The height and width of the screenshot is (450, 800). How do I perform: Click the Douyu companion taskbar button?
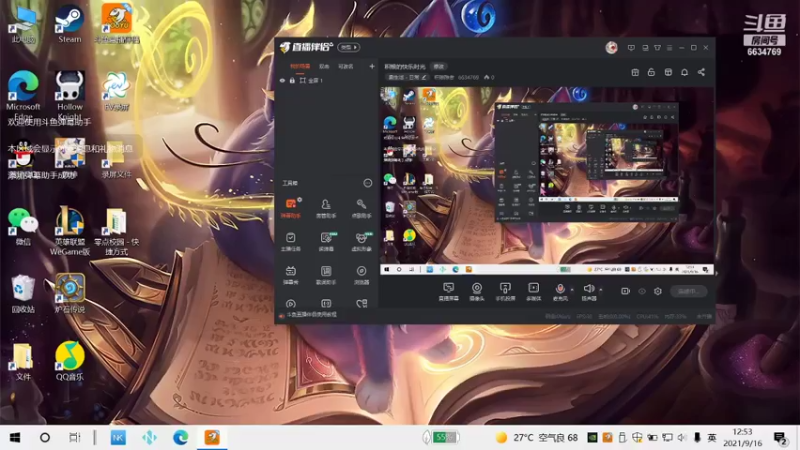tap(212, 437)
